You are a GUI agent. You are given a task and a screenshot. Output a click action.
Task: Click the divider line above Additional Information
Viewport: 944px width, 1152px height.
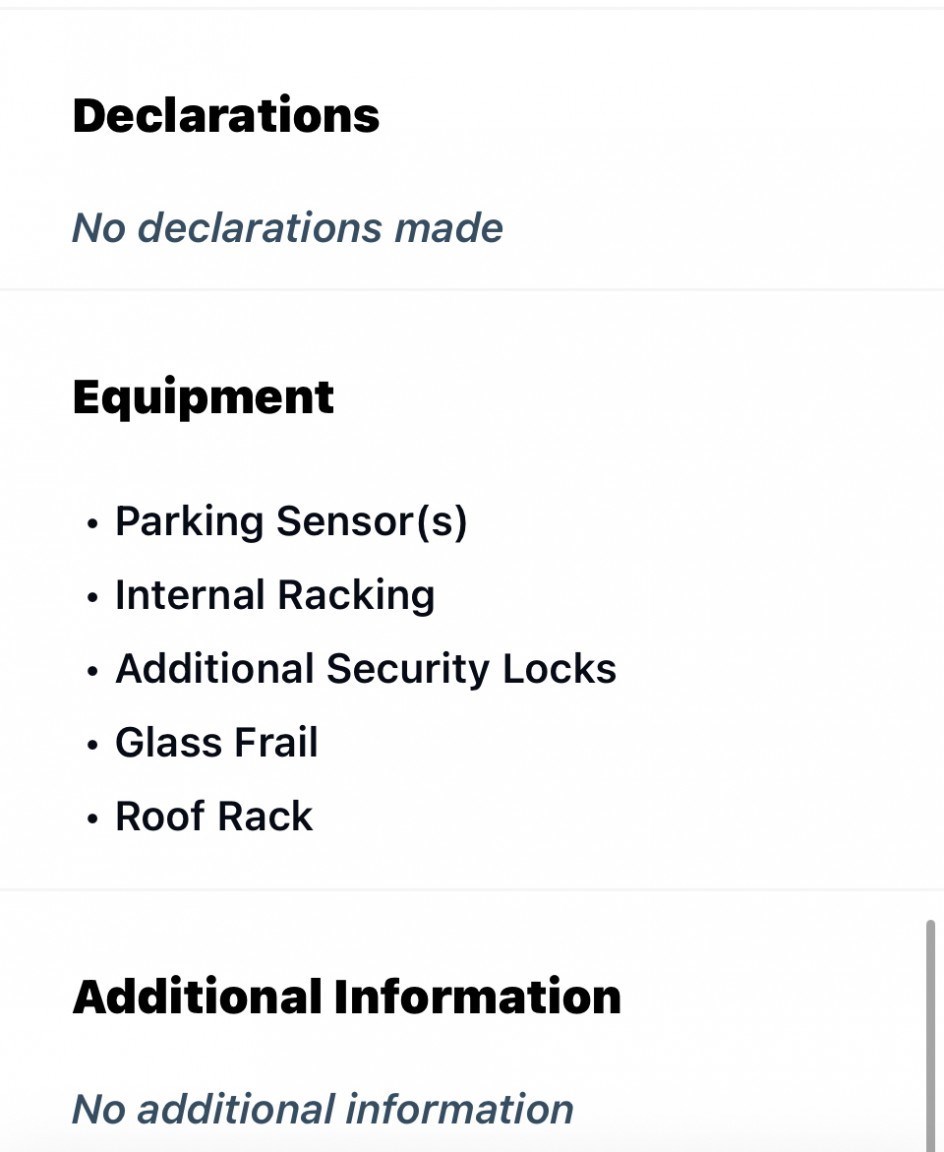(x=472, y=889)
